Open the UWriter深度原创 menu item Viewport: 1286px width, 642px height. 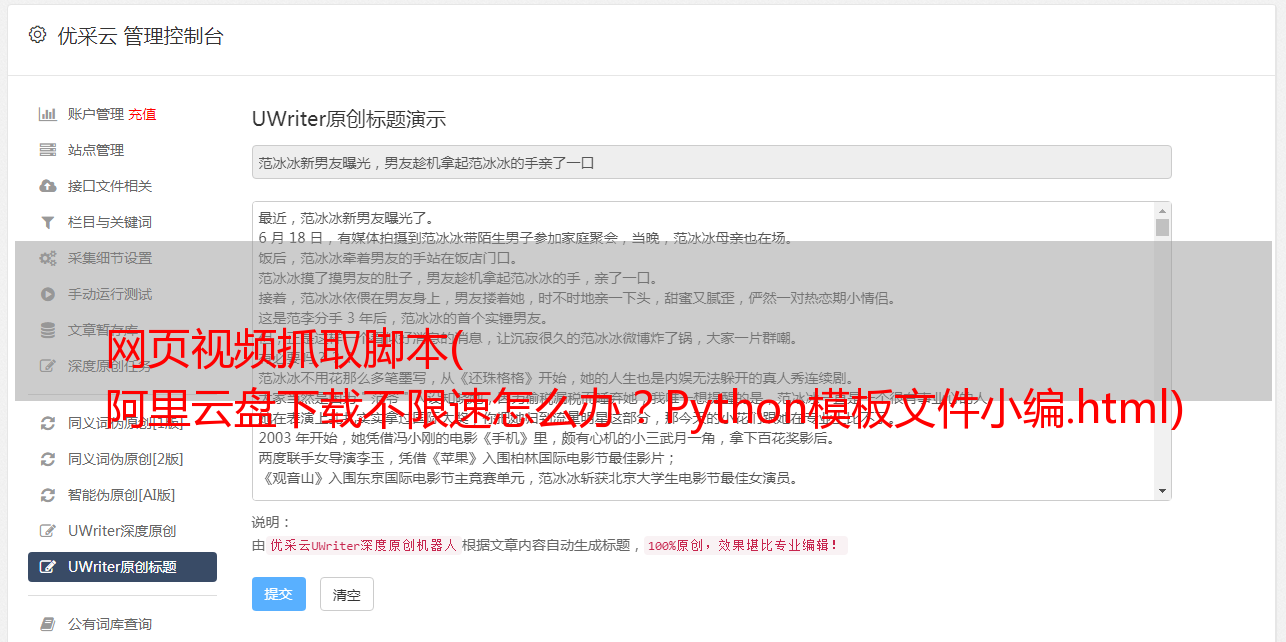coord(122,531)
